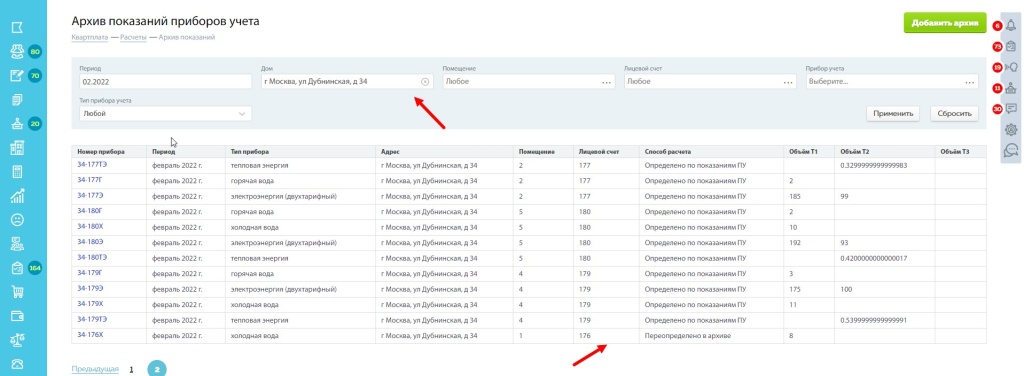The height and width of the screenshot is (376, 1024).
Task: Click the Переопределено в архиве cell
Action: (x=711, y=336)
